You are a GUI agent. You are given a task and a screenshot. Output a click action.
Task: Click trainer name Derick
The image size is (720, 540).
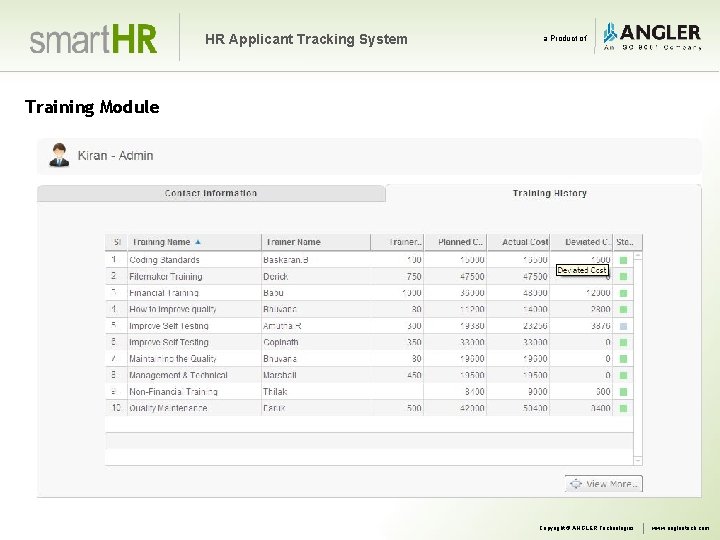[276, 276]
